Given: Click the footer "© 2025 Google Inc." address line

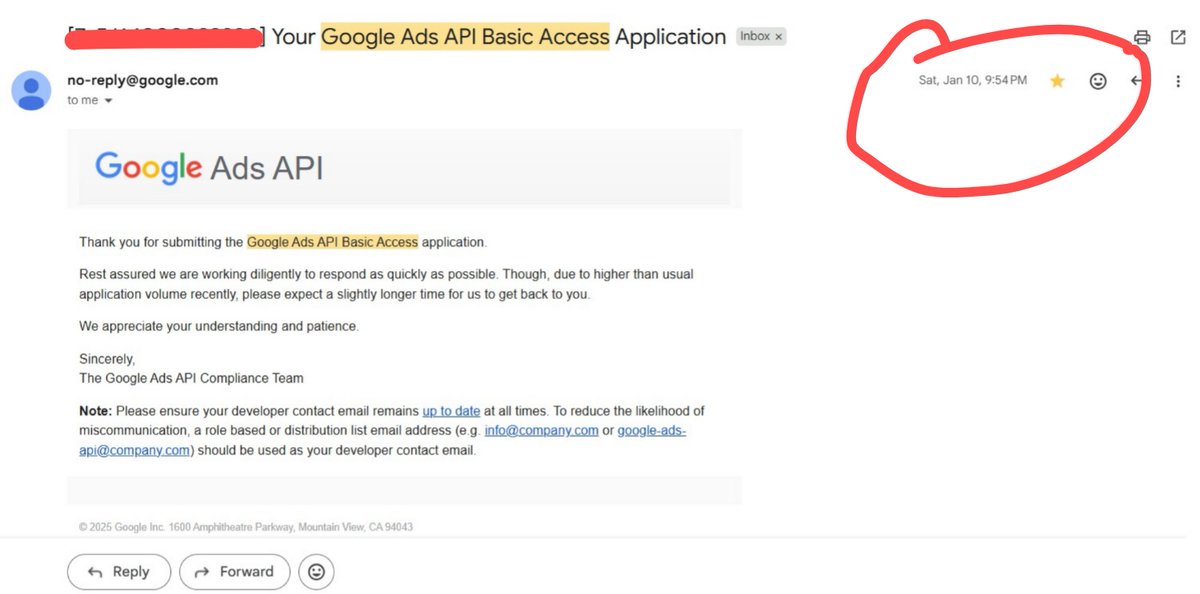Looking at the screenshot, I should [246, 527].
